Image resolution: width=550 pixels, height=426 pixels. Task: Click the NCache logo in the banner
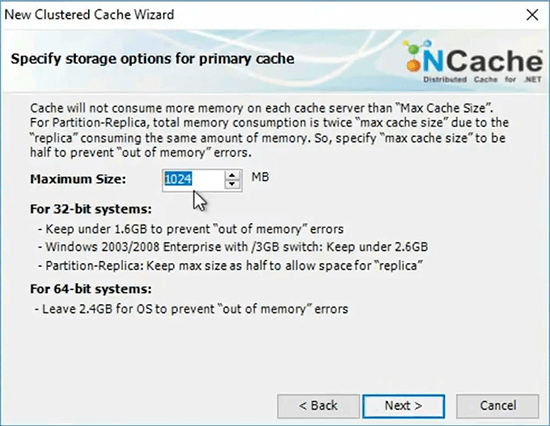point(473,61)
